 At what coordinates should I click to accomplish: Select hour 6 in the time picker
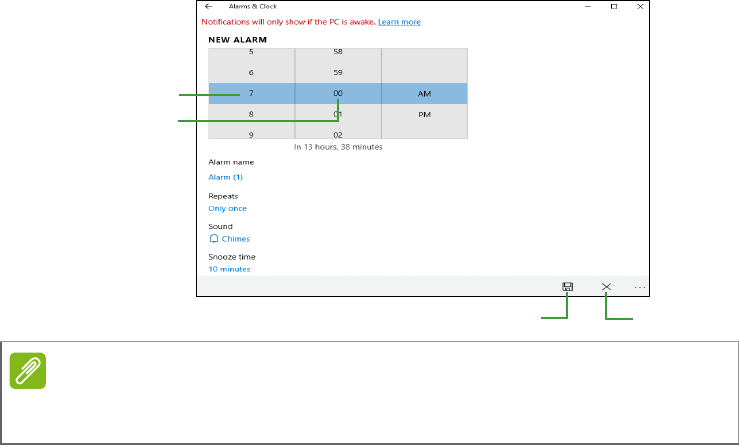pos(251,73)
